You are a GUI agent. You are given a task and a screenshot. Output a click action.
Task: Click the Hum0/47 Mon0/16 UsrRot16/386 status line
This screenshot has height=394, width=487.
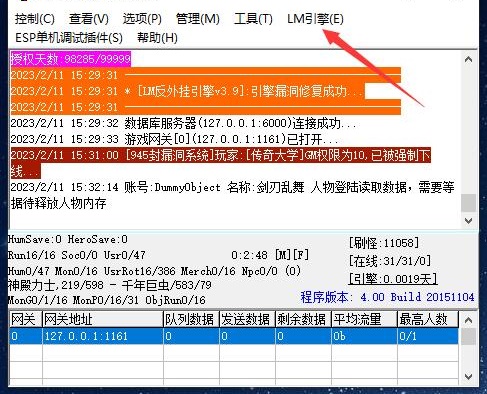pyautogui.click(x=154, y=271)
